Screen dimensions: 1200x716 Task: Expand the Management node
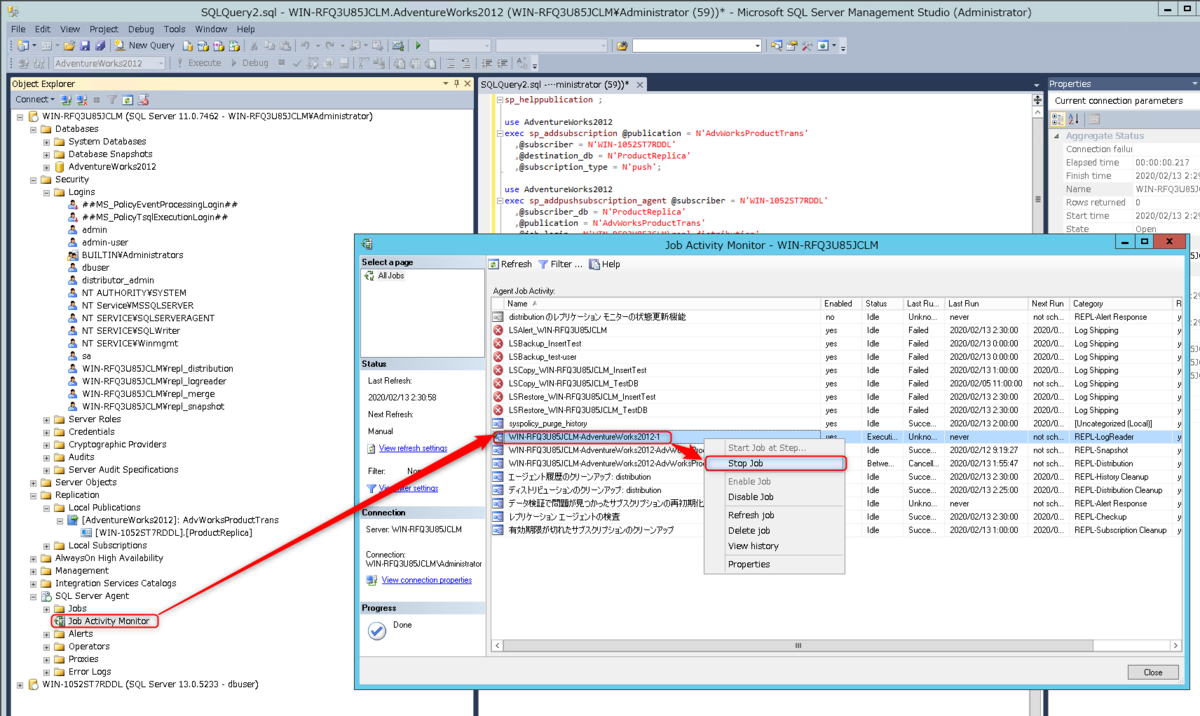tap(33, 571)
